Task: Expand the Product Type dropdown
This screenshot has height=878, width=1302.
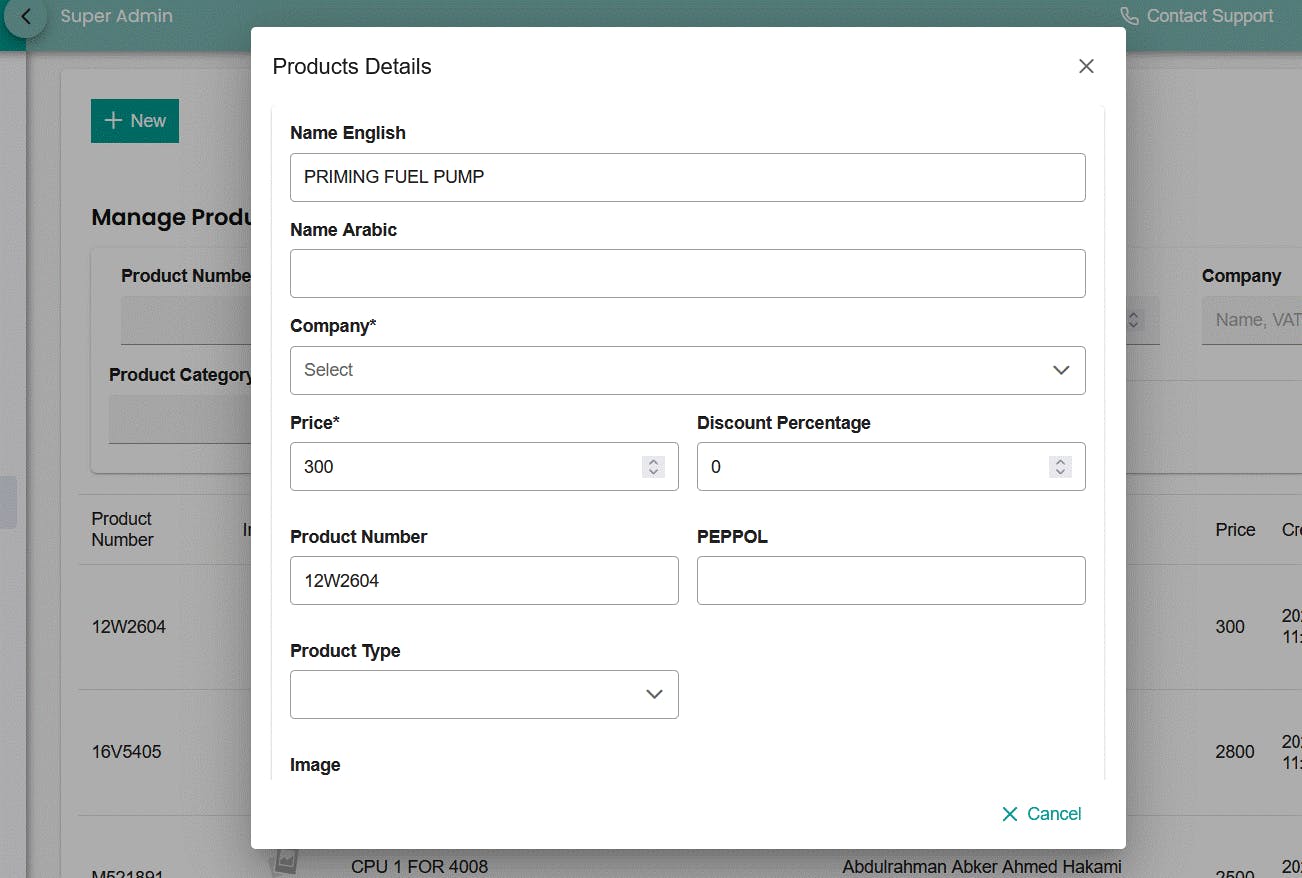Action: point(484,694)
